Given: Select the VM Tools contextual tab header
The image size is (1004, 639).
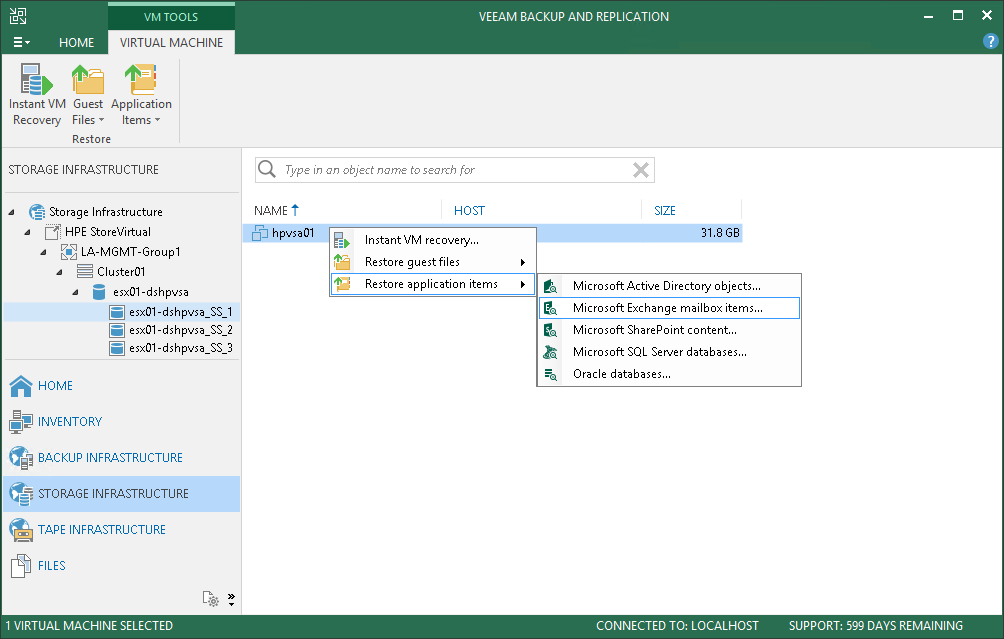Looking at the screenshot, I should [171, 17].
